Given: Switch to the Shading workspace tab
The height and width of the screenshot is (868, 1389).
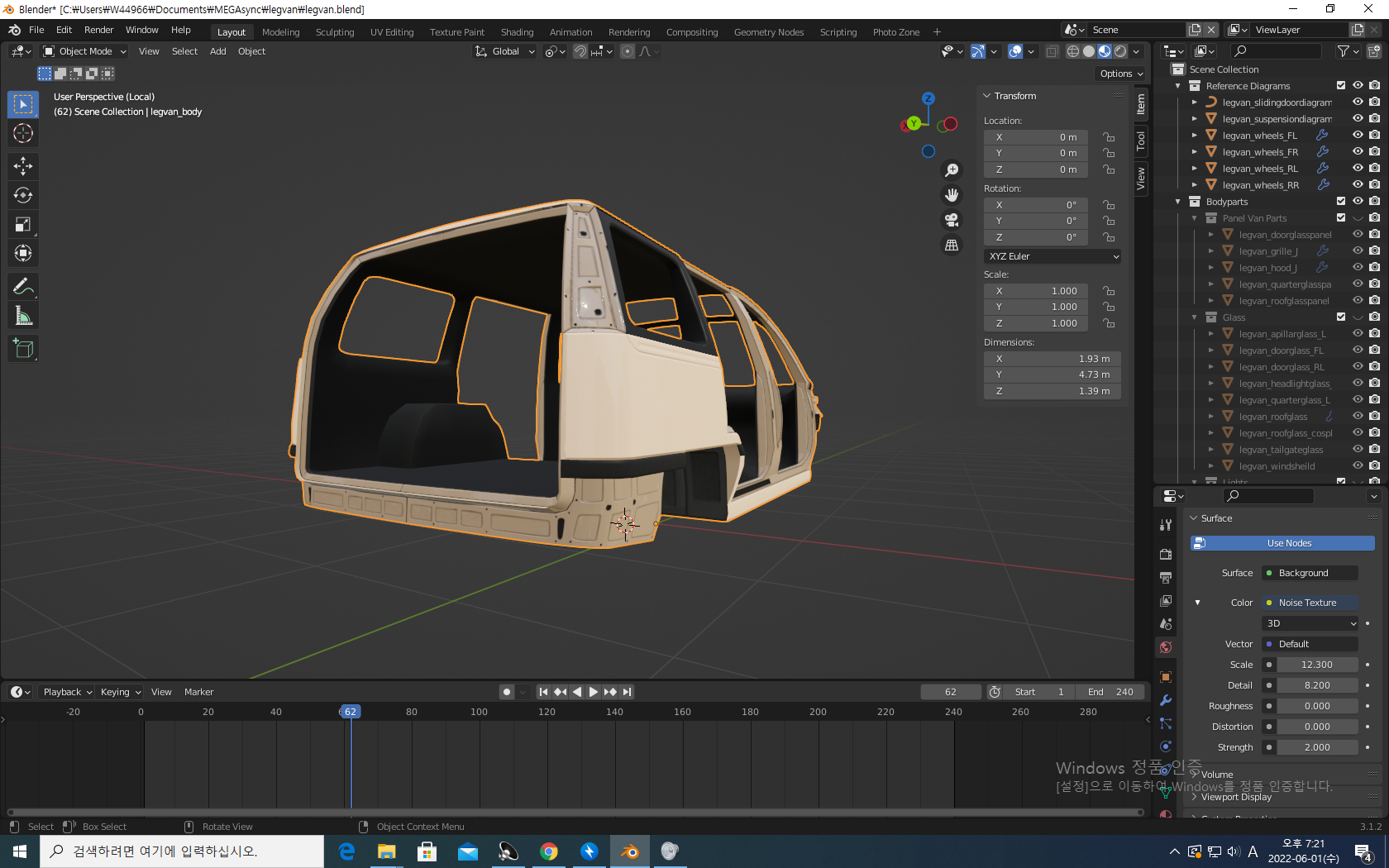Looking at the screenshot, I should click(517, 32).
